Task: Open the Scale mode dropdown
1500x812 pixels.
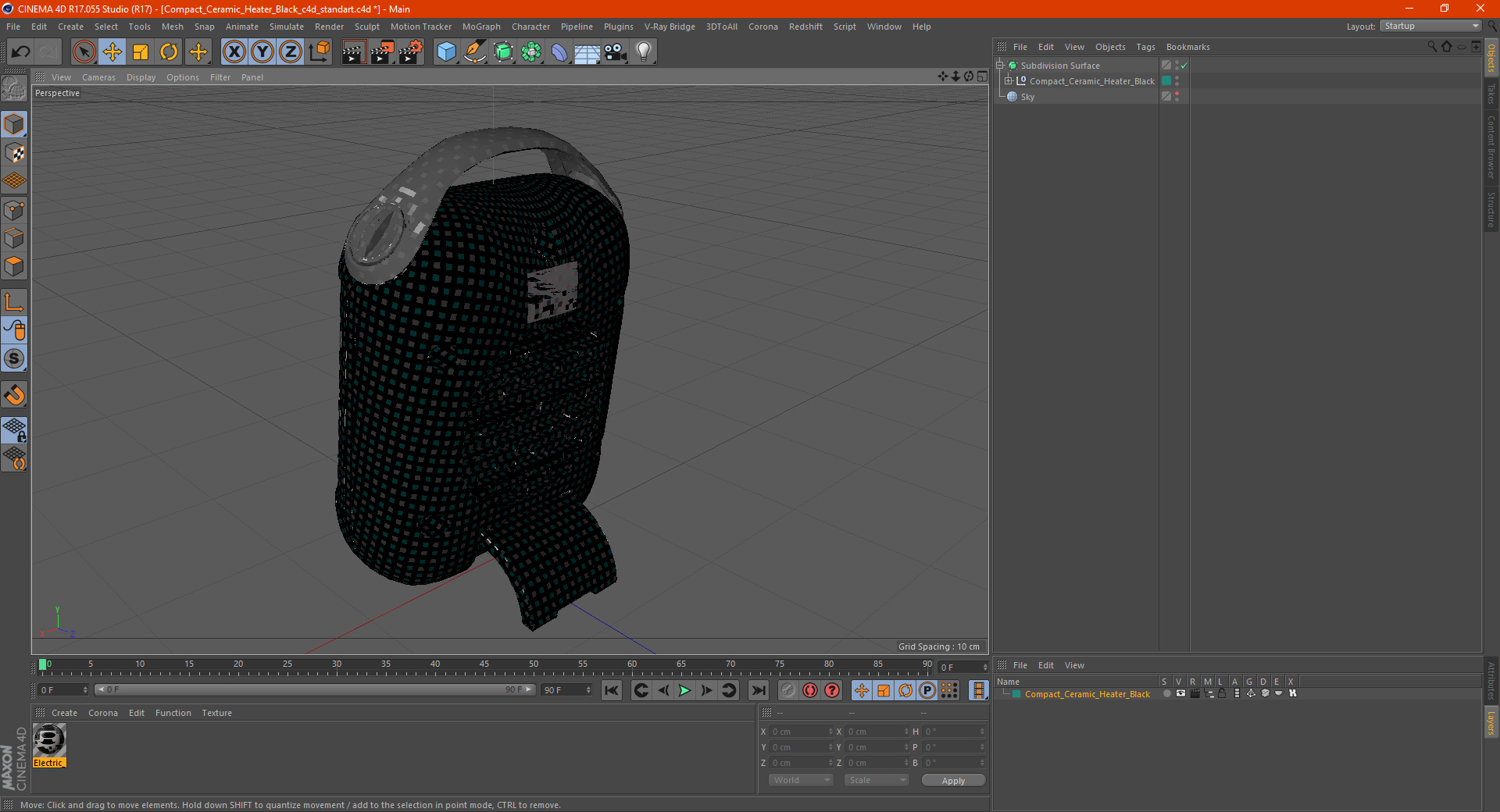Action: click(877, 781)
